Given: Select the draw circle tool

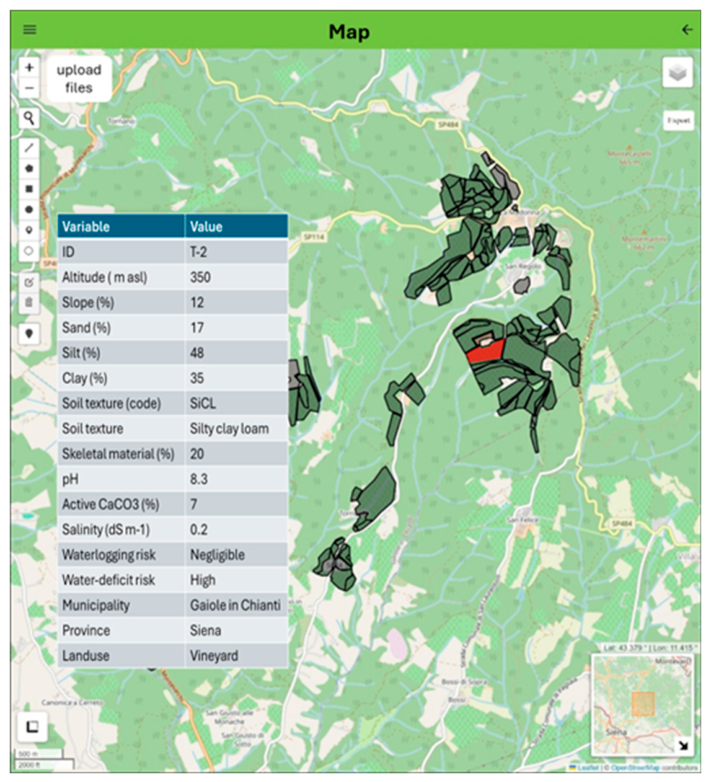Looking at the screenshot, I should click(29, 209).
